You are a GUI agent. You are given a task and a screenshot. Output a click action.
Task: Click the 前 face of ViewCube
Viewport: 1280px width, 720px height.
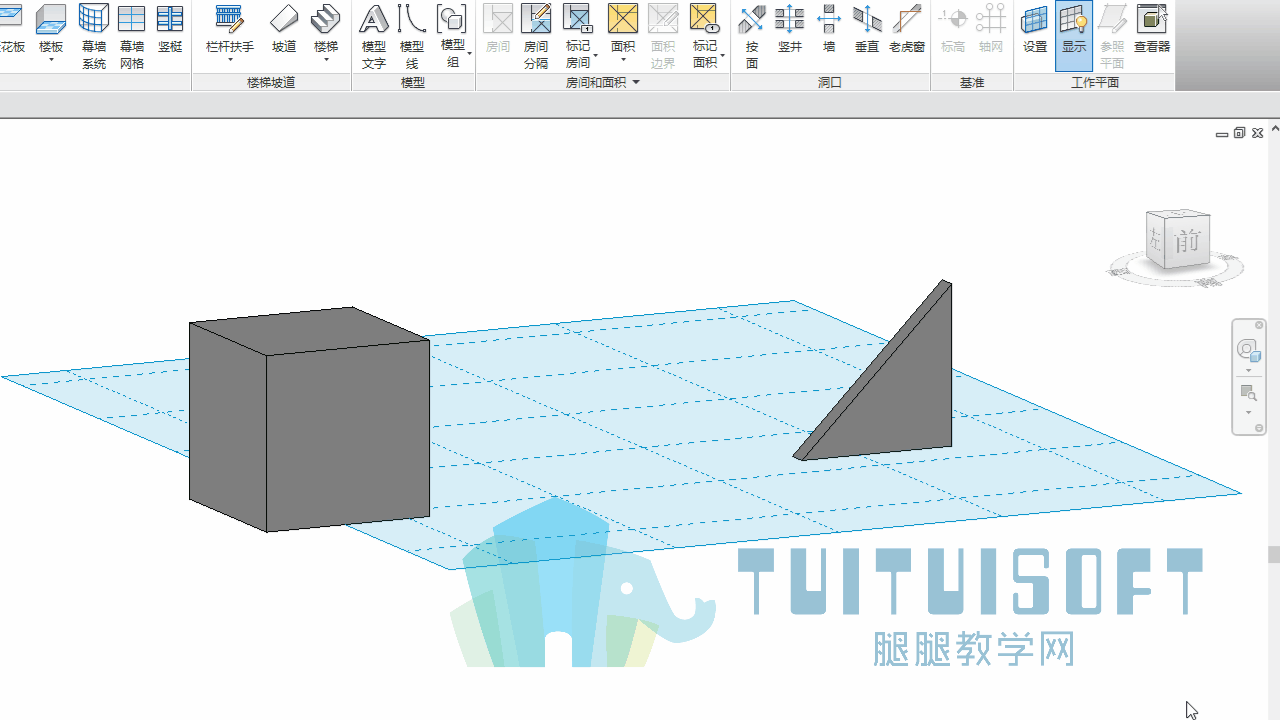coord(1187,241)
